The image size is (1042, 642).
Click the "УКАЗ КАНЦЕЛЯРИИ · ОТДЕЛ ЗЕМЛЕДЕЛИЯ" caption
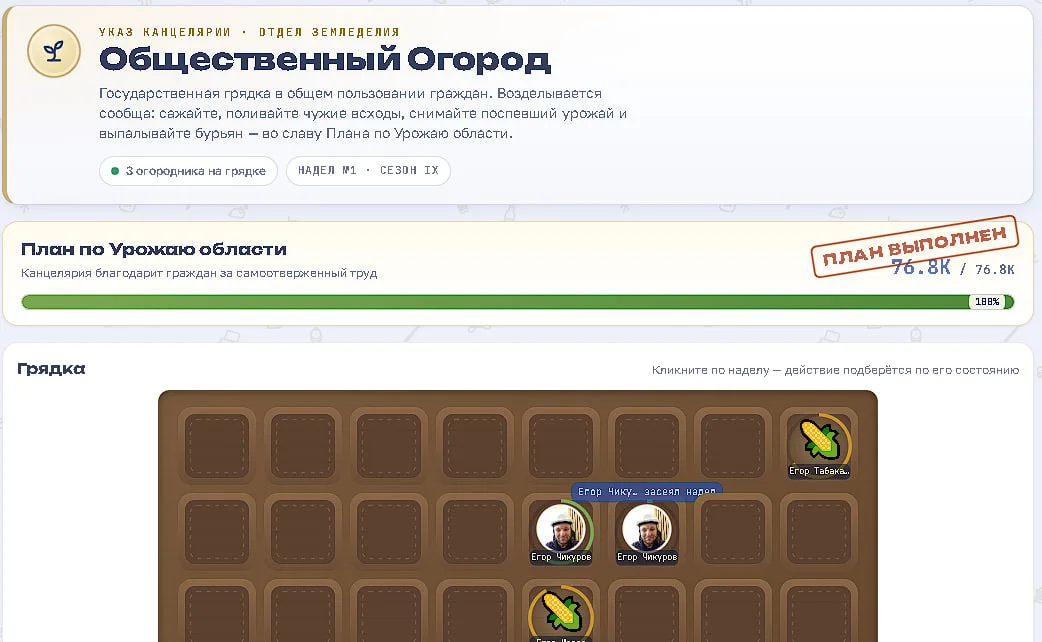(249, 32)
